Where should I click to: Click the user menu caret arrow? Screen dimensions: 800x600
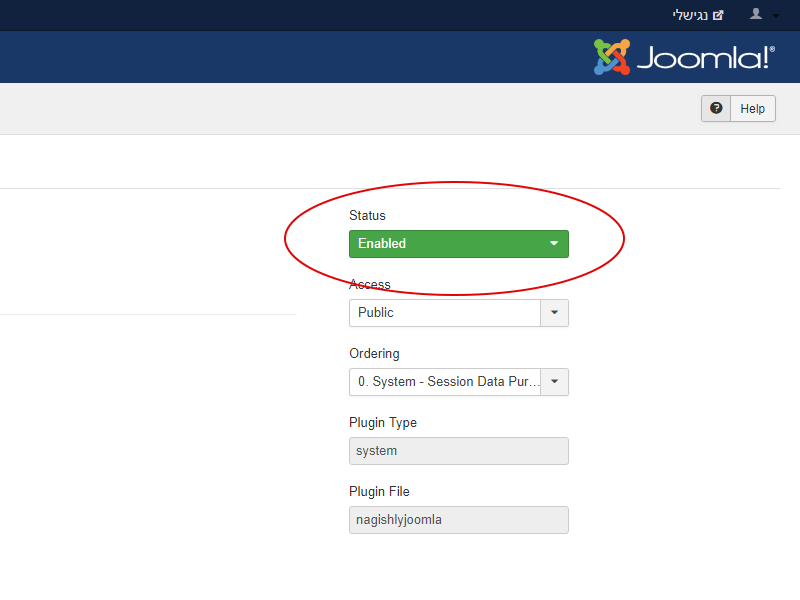coord(776,16)
